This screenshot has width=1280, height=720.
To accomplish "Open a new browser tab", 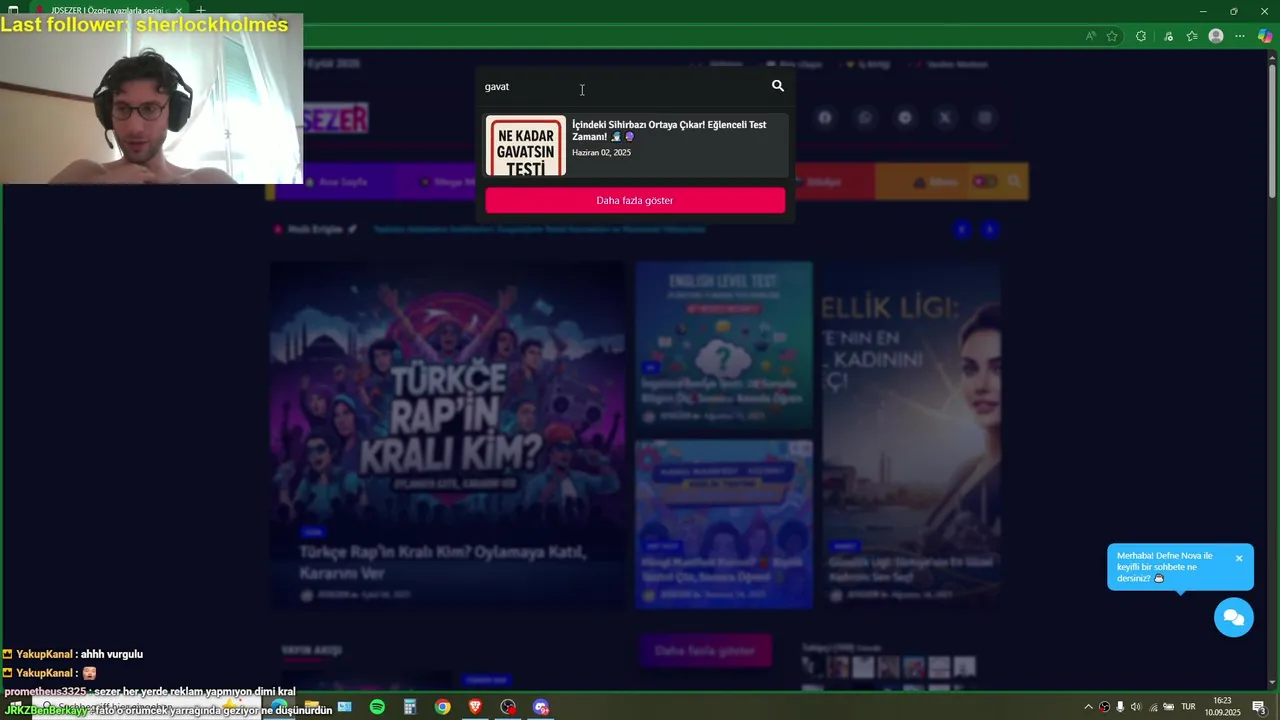I will (201, 11).
